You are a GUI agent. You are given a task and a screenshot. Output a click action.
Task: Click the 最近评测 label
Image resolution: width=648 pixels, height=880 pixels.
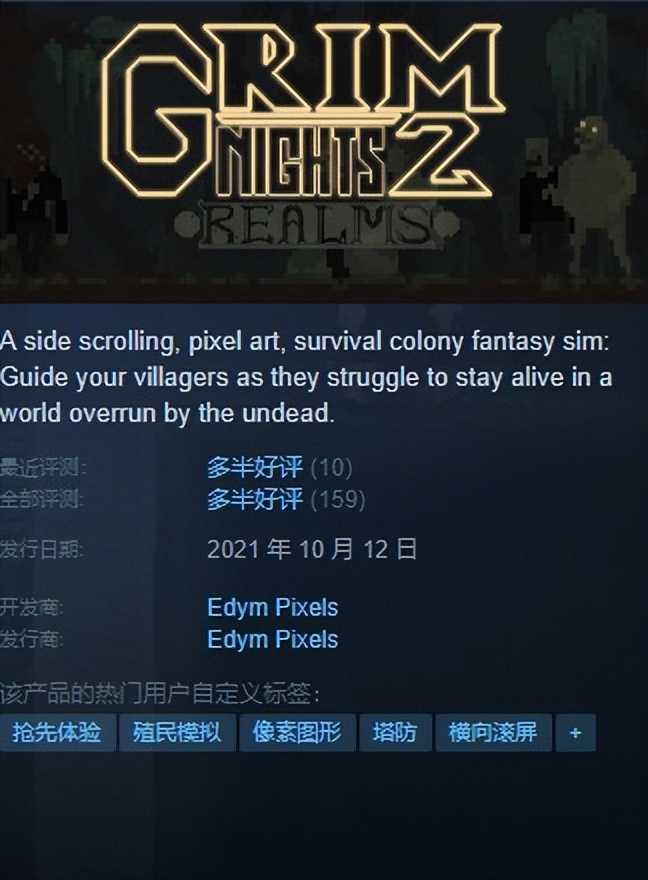(43, 467)
